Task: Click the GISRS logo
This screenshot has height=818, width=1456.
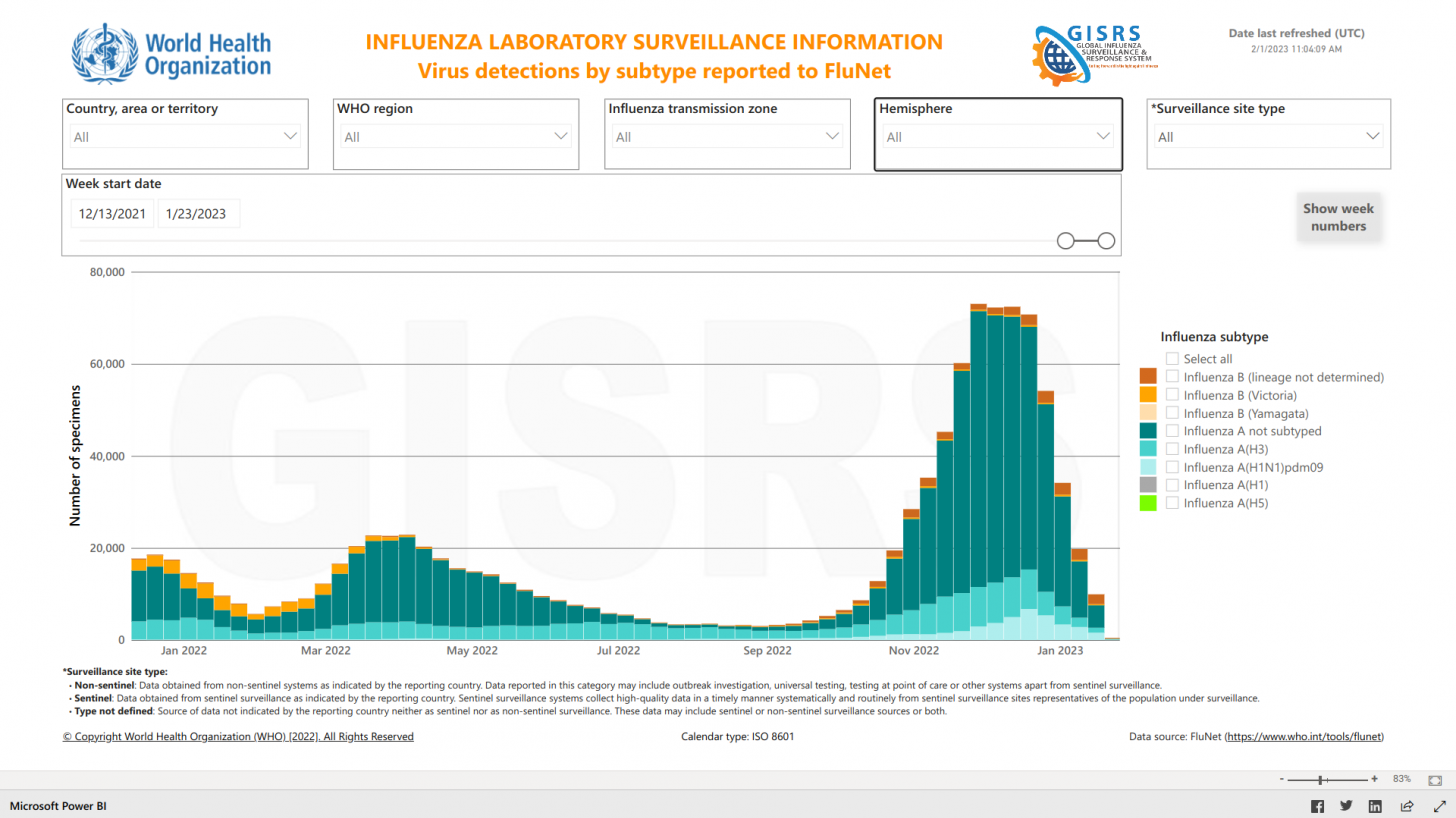Action: [x=1092, y=53]
